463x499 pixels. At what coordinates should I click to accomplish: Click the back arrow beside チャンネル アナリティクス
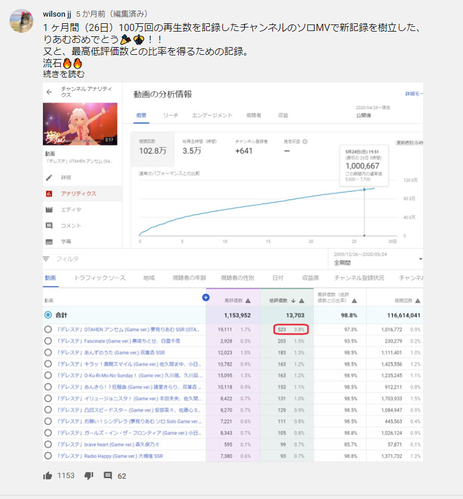tap(49, 92)
